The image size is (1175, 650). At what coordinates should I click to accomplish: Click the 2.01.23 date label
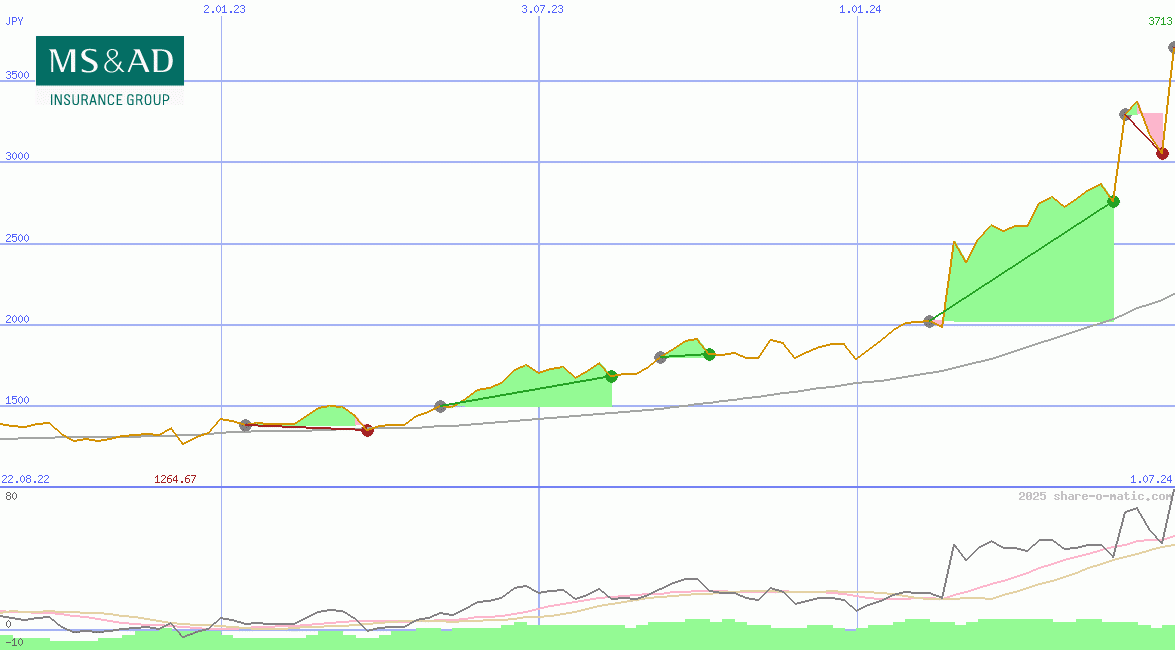click(x=224, y=9)
